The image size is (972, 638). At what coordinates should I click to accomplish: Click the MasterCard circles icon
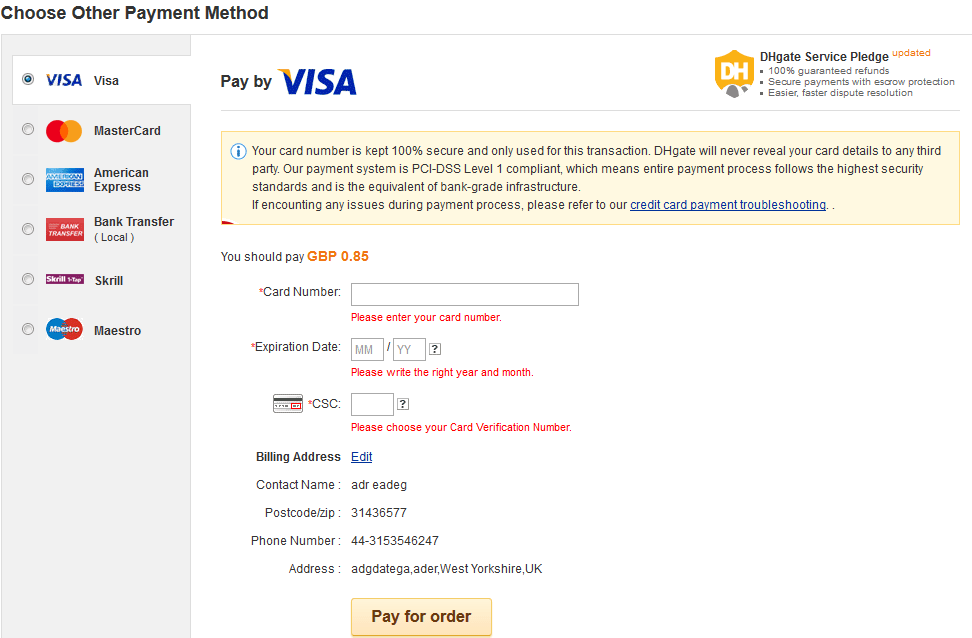pyautogui.click(x=63, y=130)
